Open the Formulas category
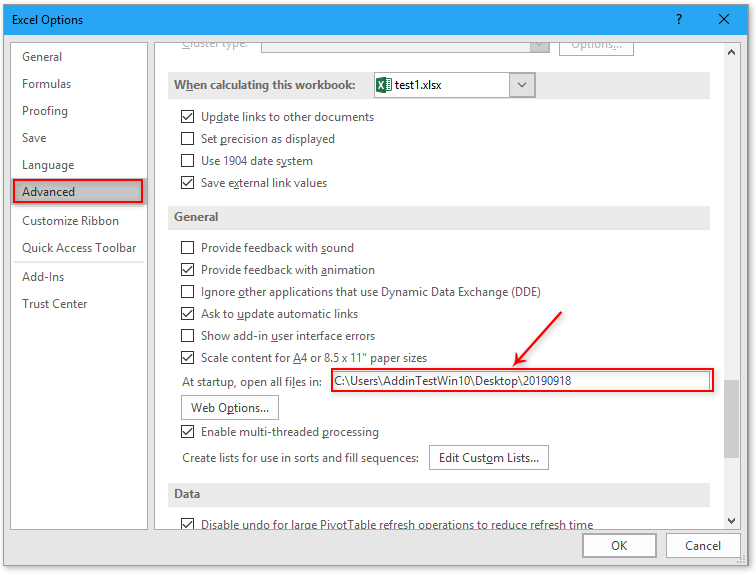This screenshot has height=575, width=756. pyautogui.click(x=46, y=84)
